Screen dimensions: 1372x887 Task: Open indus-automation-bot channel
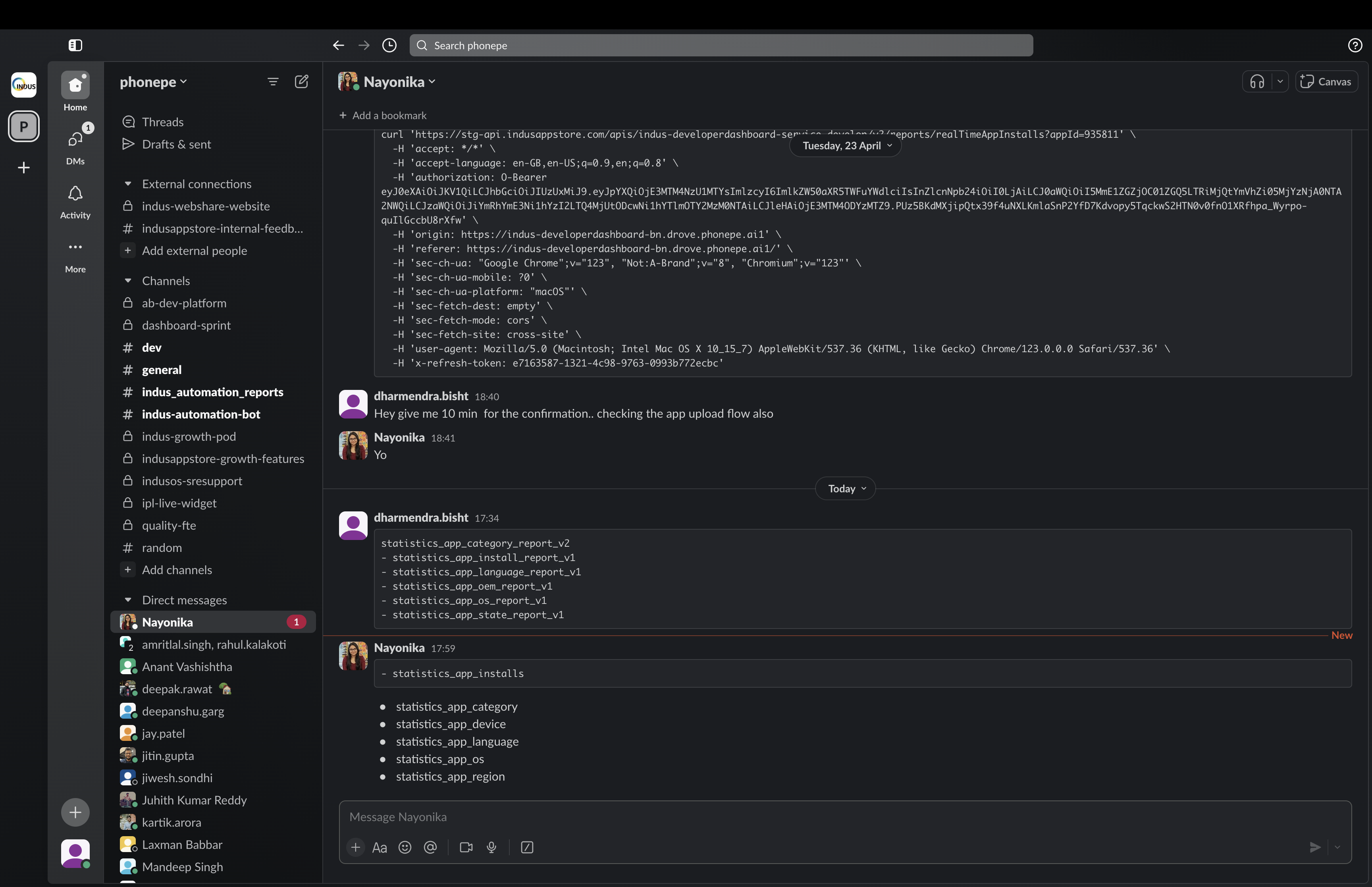213,414
